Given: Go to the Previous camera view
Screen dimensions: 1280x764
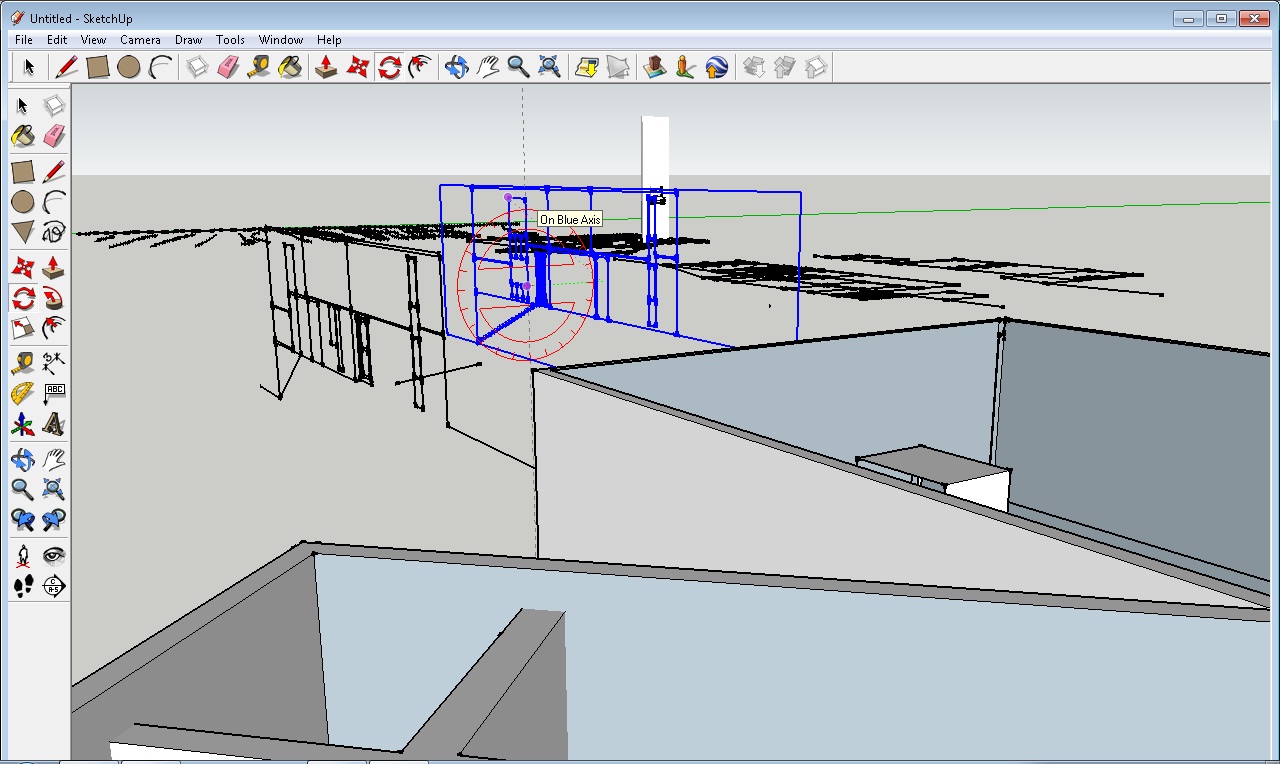Looking at the screenshot, I should 23,520.
